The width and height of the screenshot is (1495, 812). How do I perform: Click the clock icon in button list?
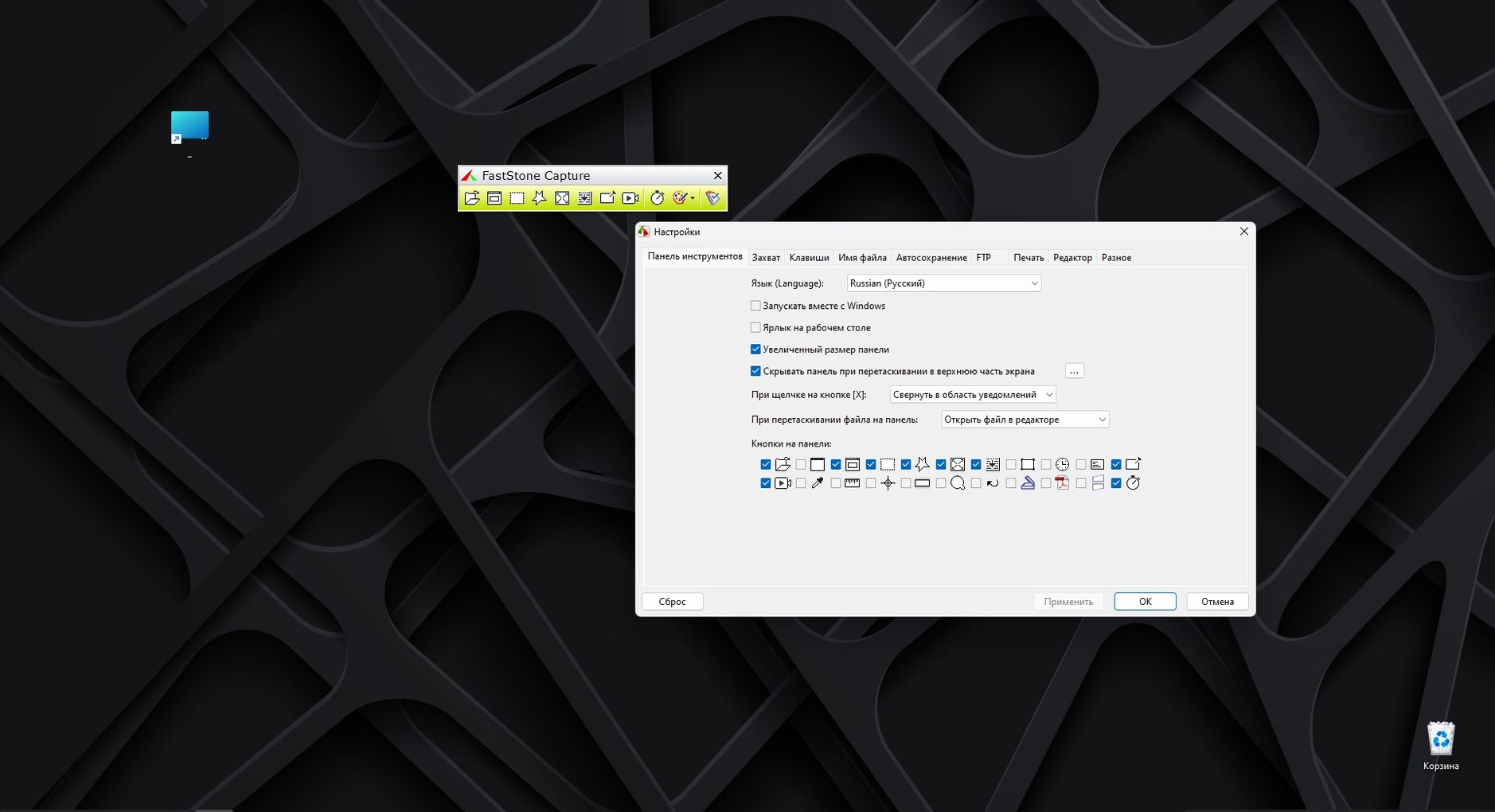point(1063,465)
